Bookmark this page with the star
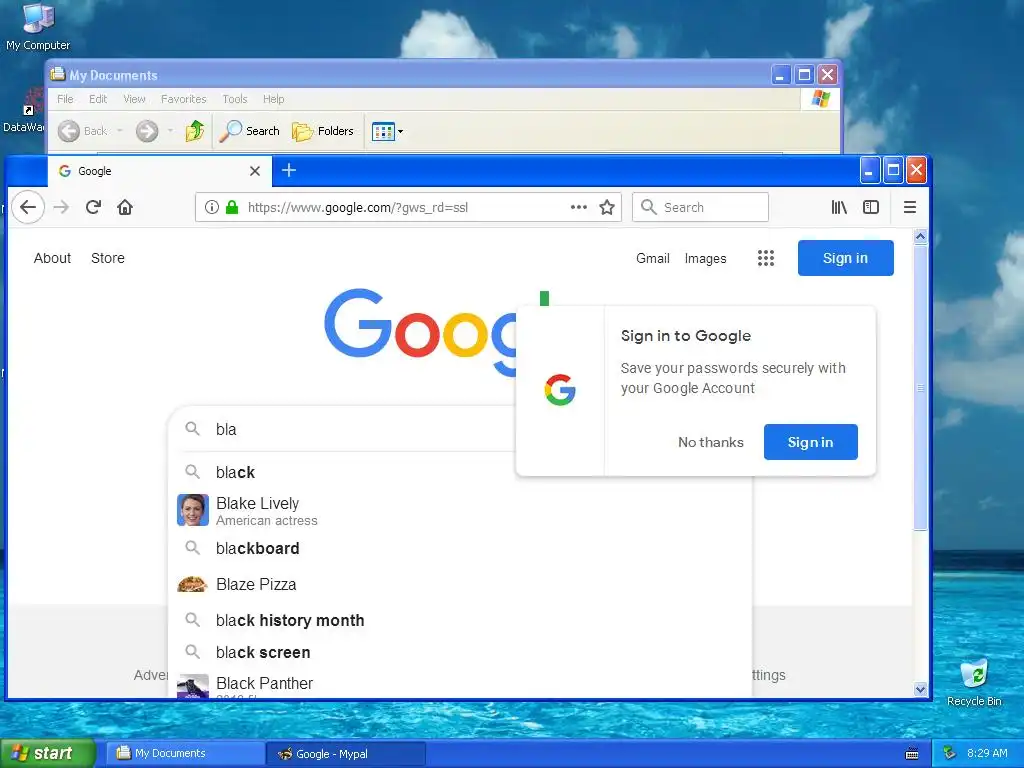The width and height of the screenshot is (1024, 768). 607,207
